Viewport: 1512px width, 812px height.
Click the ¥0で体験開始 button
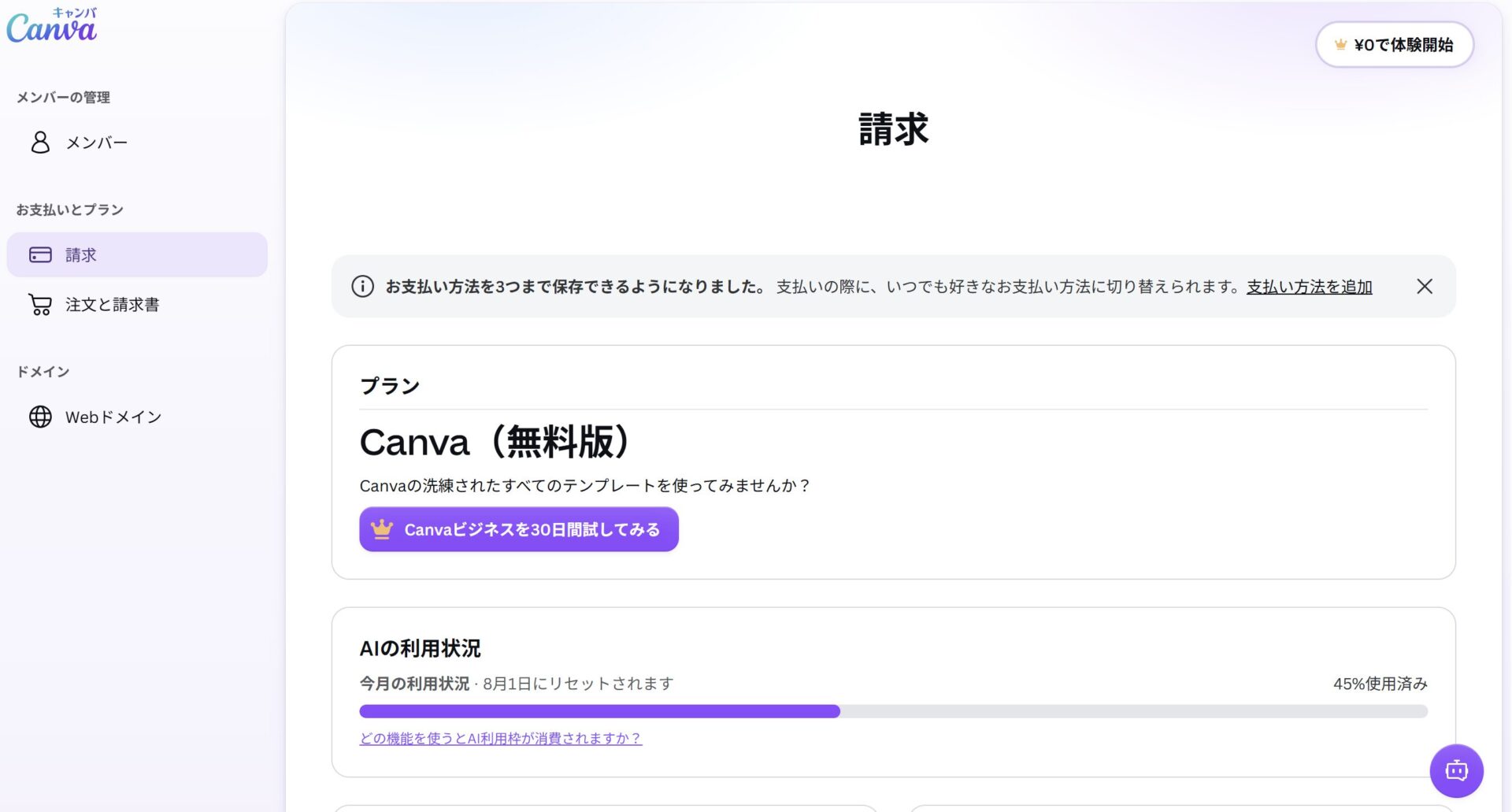tap(1395, 45)
